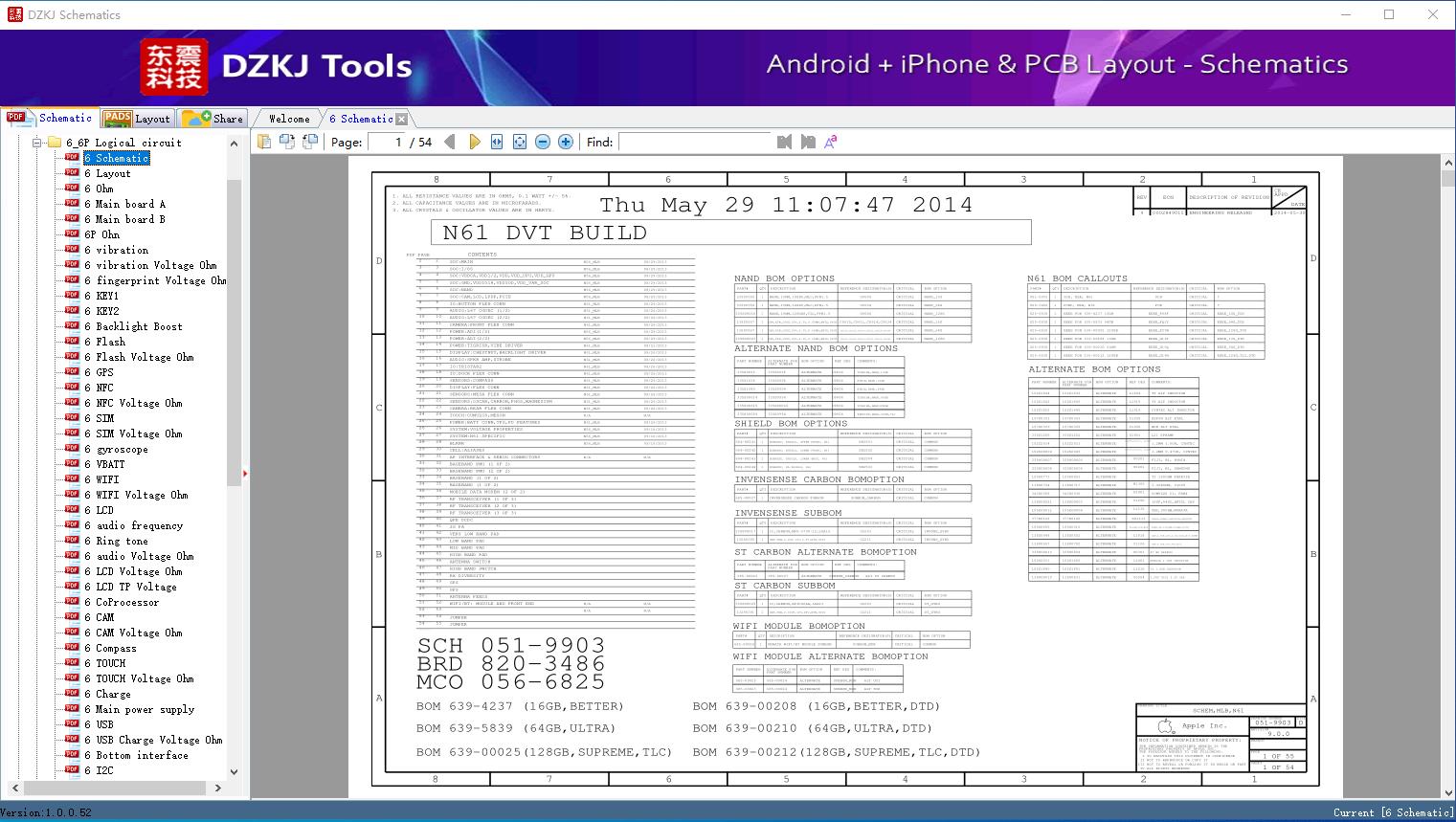The image size is (1456, 822).
Task: Zoom out with the minus icon
Action: [543, 142]
